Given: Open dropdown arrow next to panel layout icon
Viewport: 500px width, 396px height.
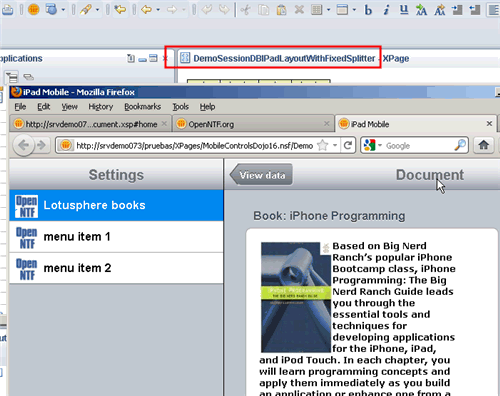Looking at the screenshot, I should coord(354,10).
